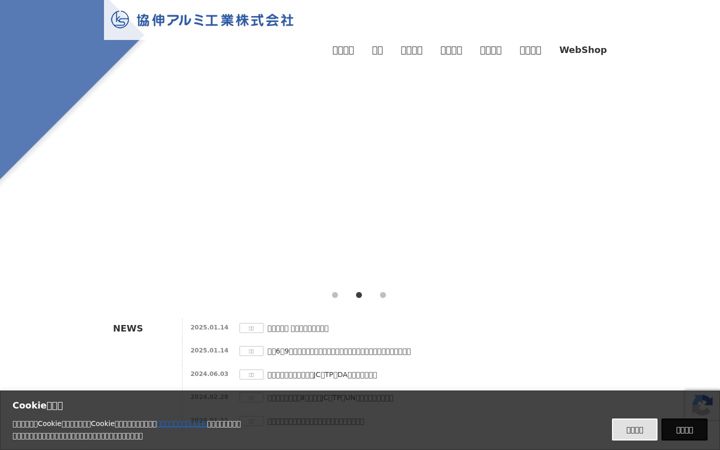
Task: Open the navigation item immediately left of WebShop
Action: pyautogui.click(x=530, y=50)
